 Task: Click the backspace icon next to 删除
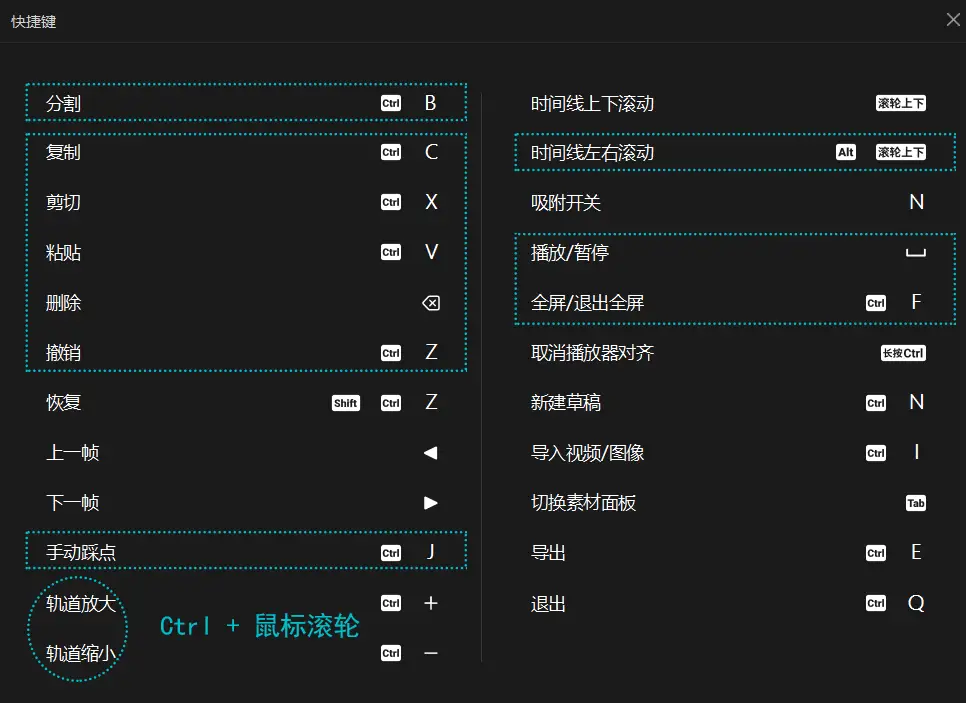pos(431,303)
